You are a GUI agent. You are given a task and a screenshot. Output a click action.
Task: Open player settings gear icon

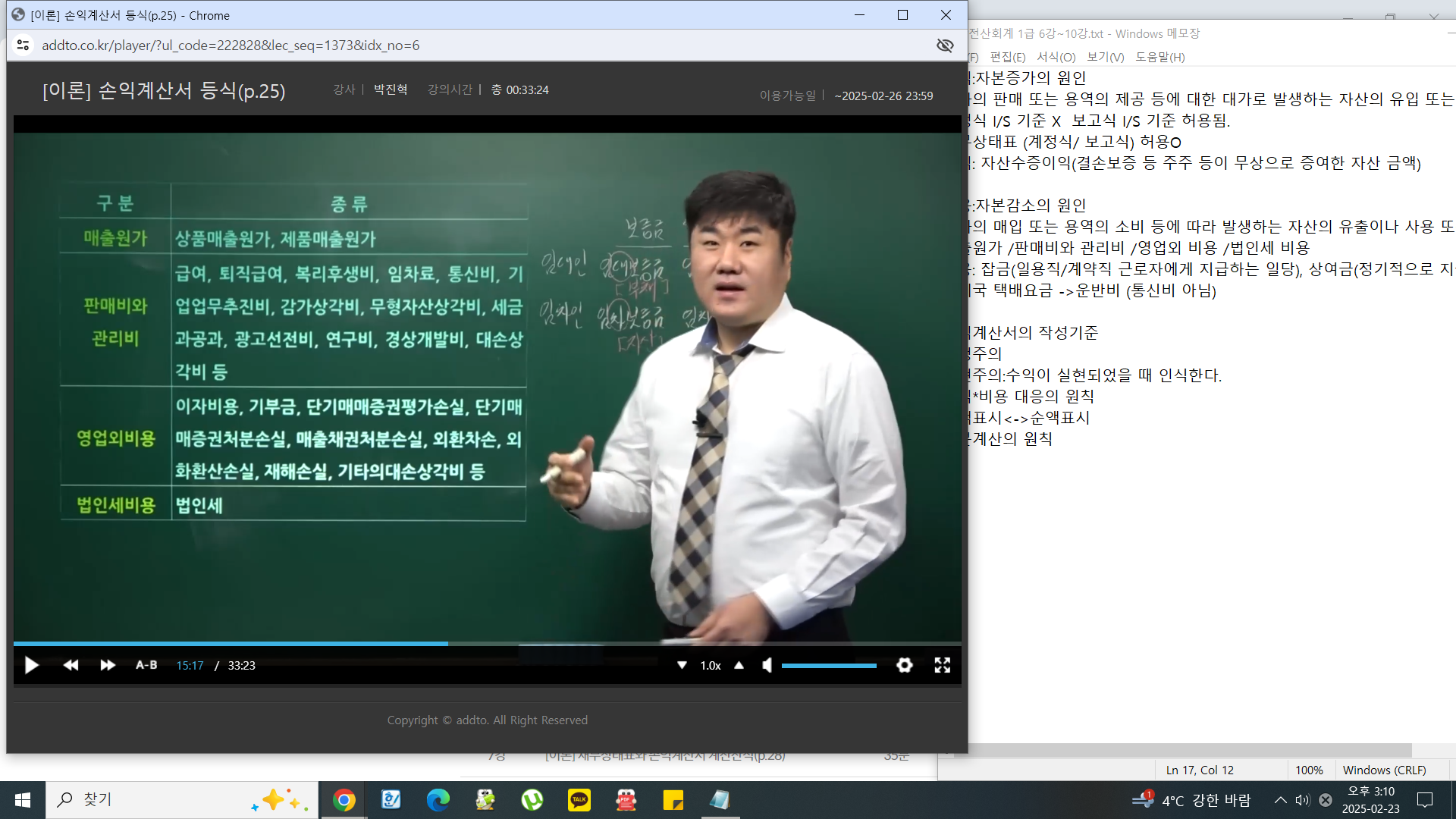click(904, 665)
